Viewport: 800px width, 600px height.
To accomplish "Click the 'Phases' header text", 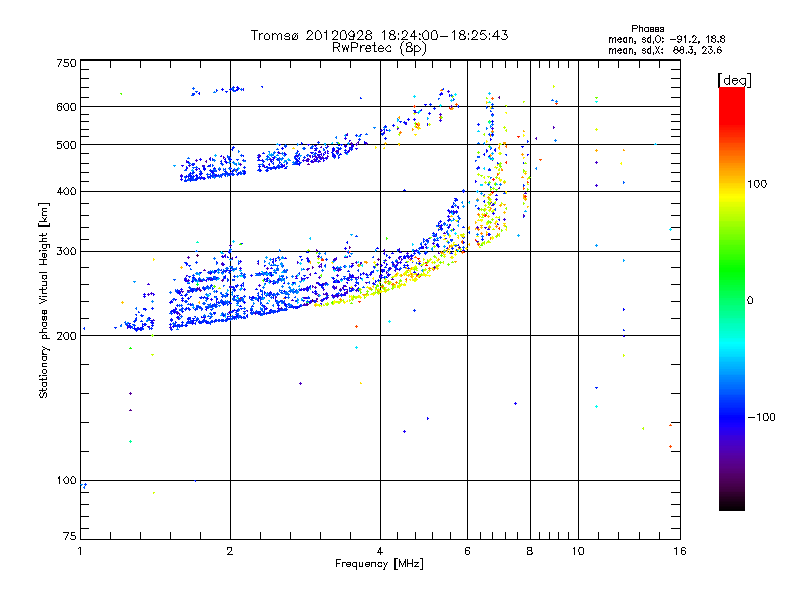I will [x=647, y=29].
